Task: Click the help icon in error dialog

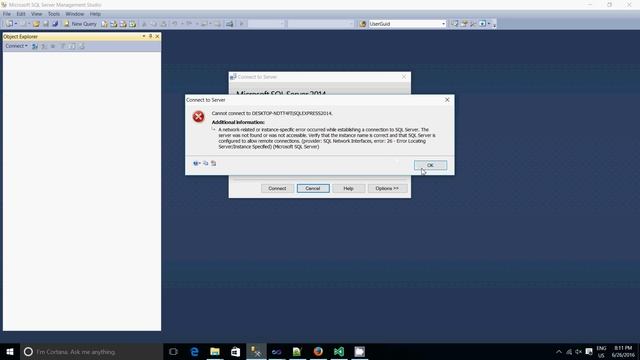Action: coord(196,163)
